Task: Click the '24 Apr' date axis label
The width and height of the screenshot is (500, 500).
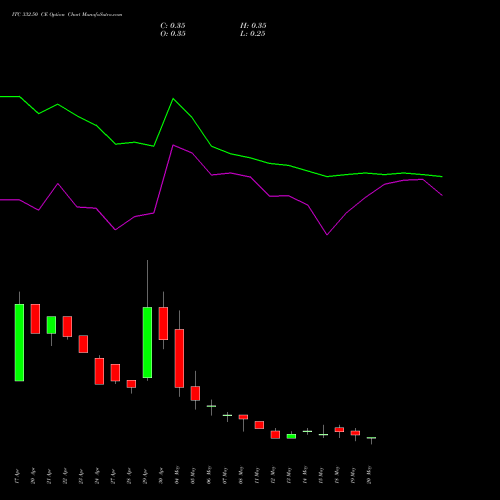Action: (97, 476)
